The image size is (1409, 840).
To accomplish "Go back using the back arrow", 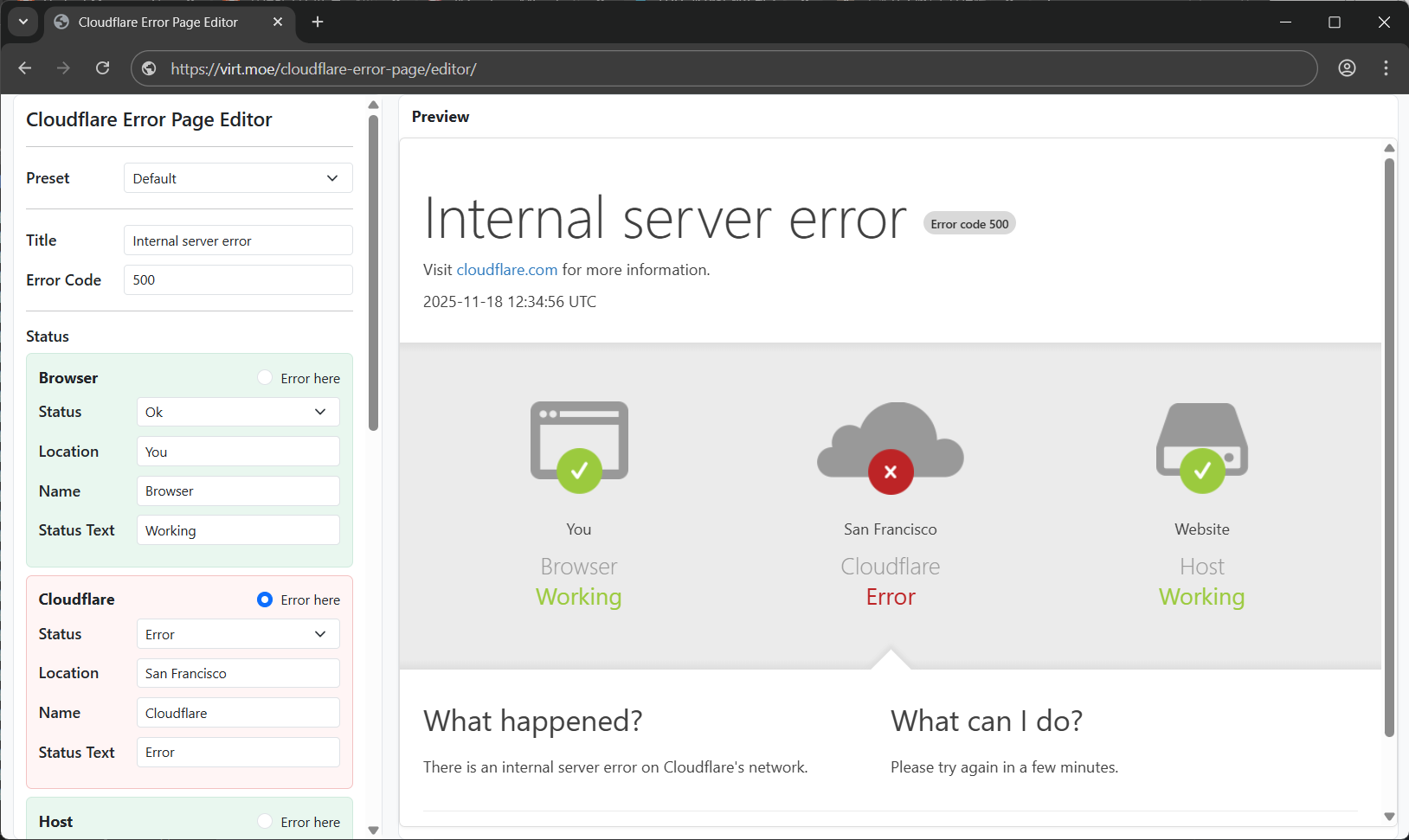I will (25, 68).
